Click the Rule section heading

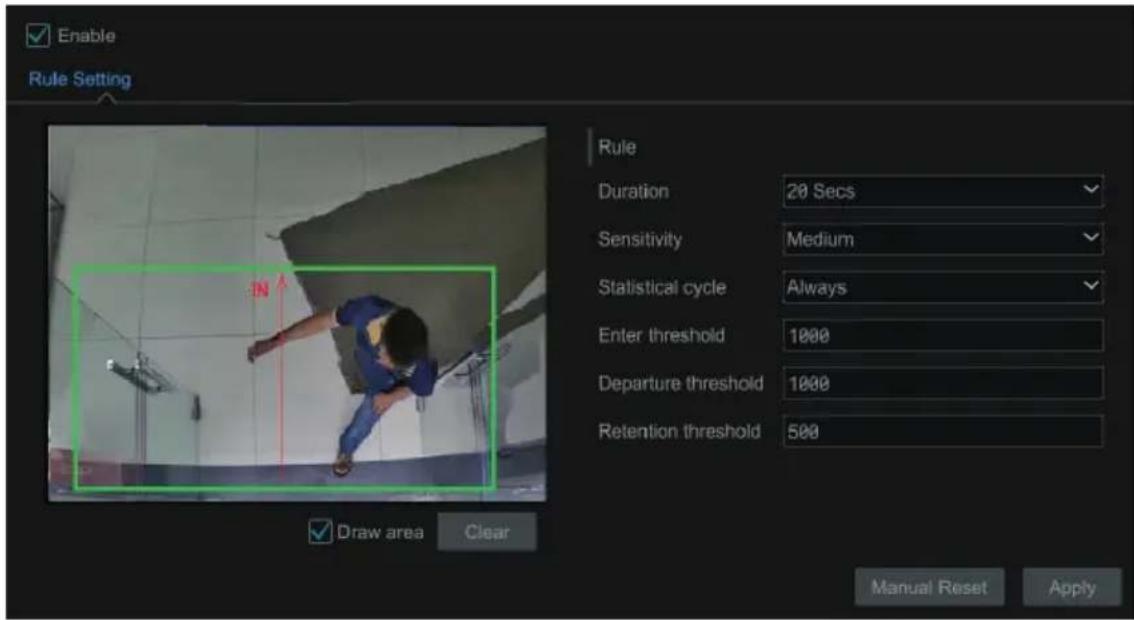pos(617,148)
